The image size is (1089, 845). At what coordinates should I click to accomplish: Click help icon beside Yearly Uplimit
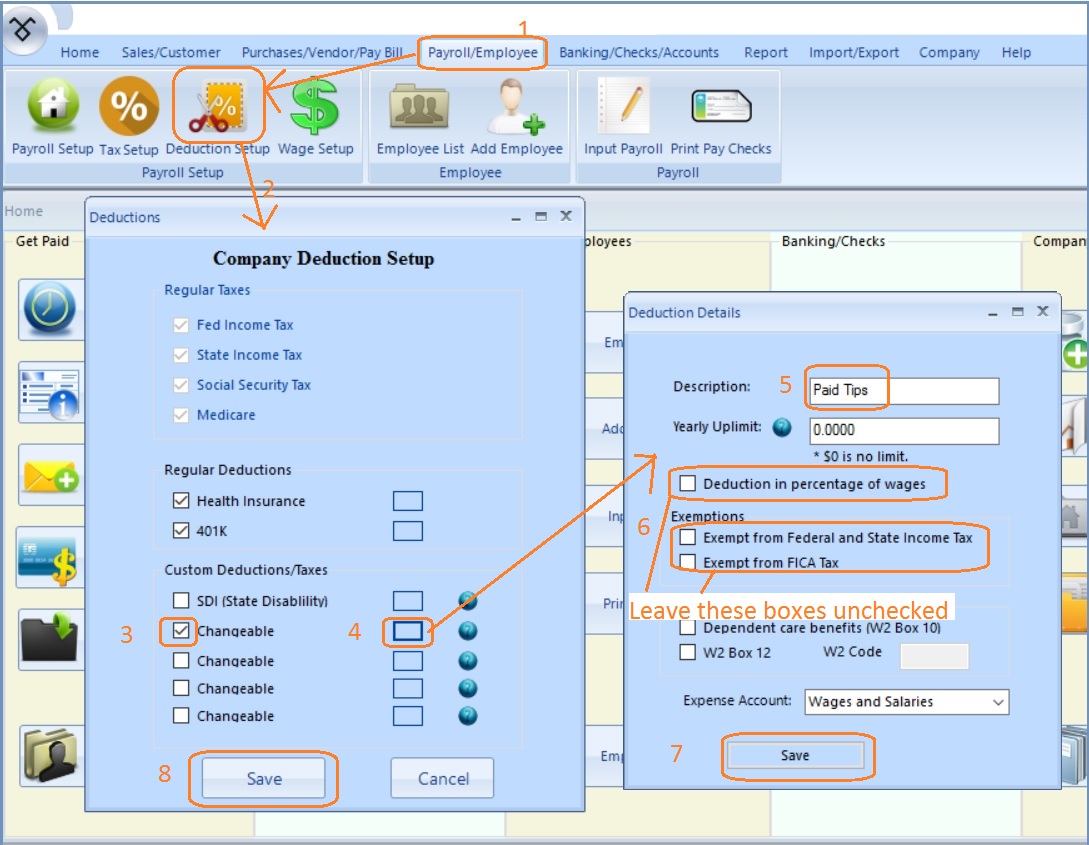tap(782, 428)
